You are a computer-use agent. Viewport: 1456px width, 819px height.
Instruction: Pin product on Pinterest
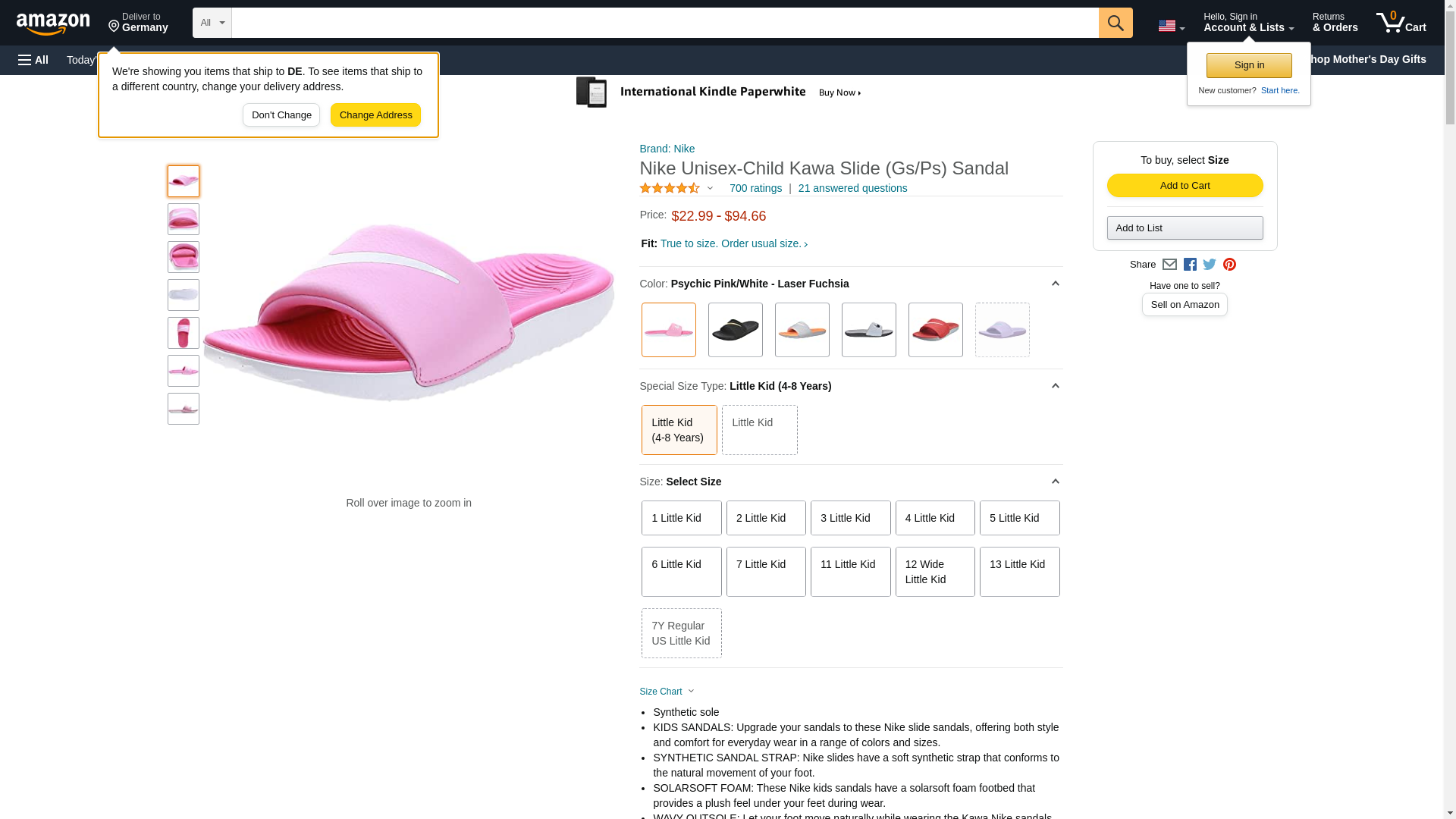(1229, 265)
